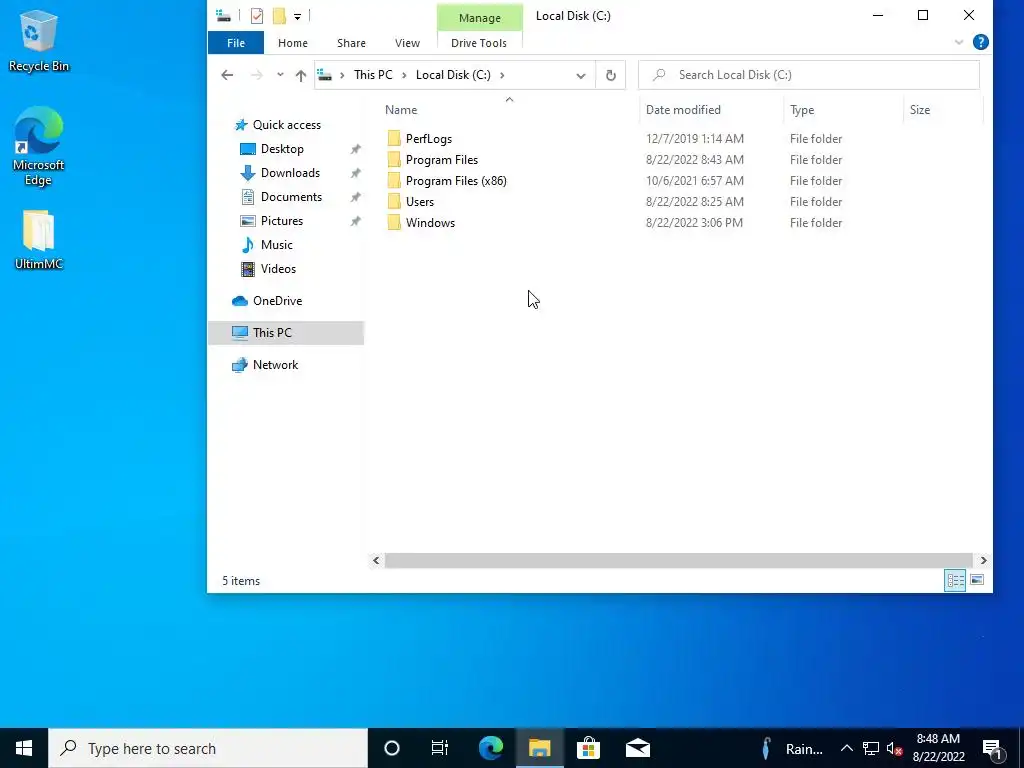Select the PerfLogs folder
The height and width of the screenshot is (768, 1024).
tap(428, 138)
